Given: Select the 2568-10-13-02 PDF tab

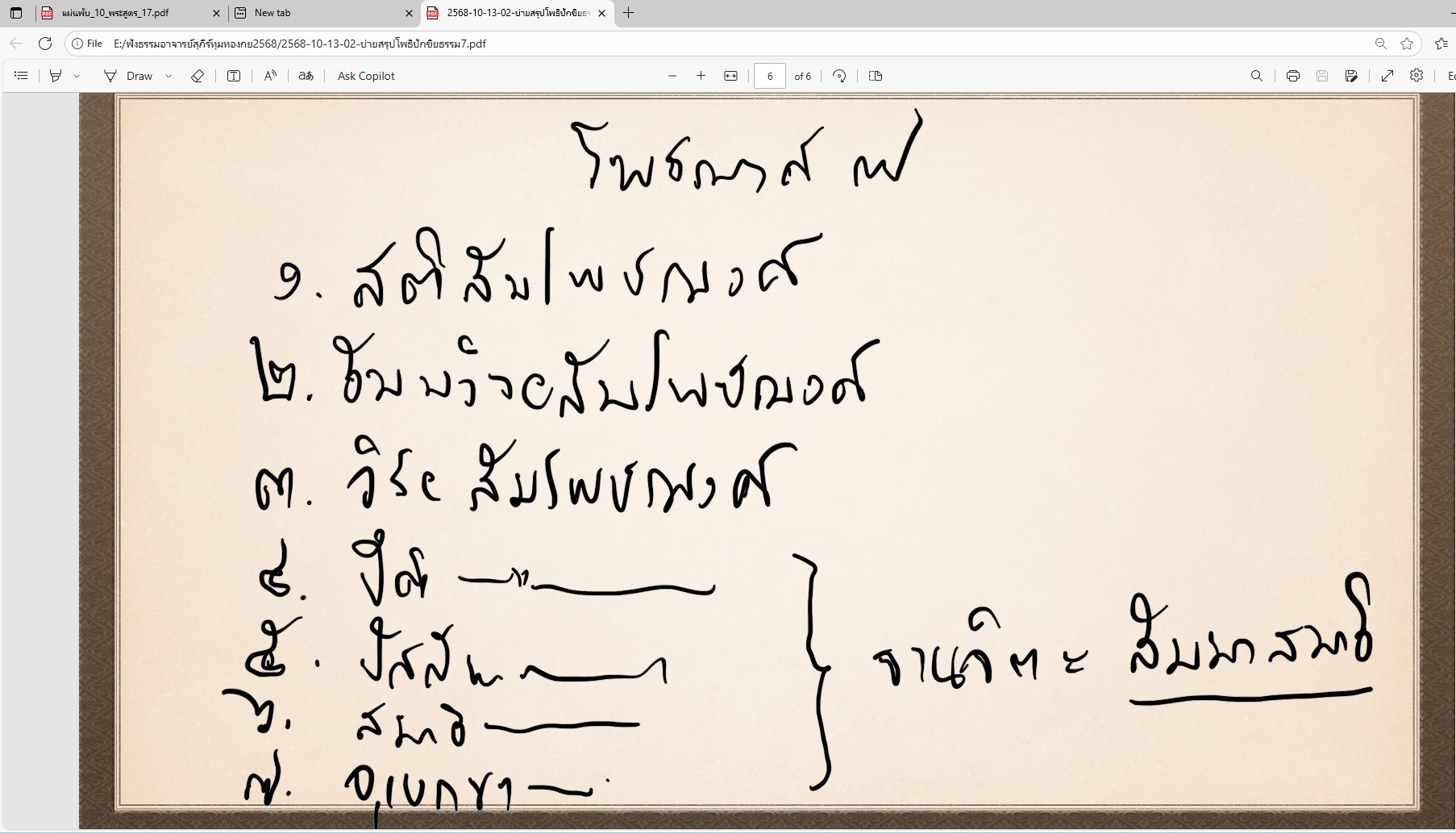Looking at the screenshot, I should (x=517, y=13).
